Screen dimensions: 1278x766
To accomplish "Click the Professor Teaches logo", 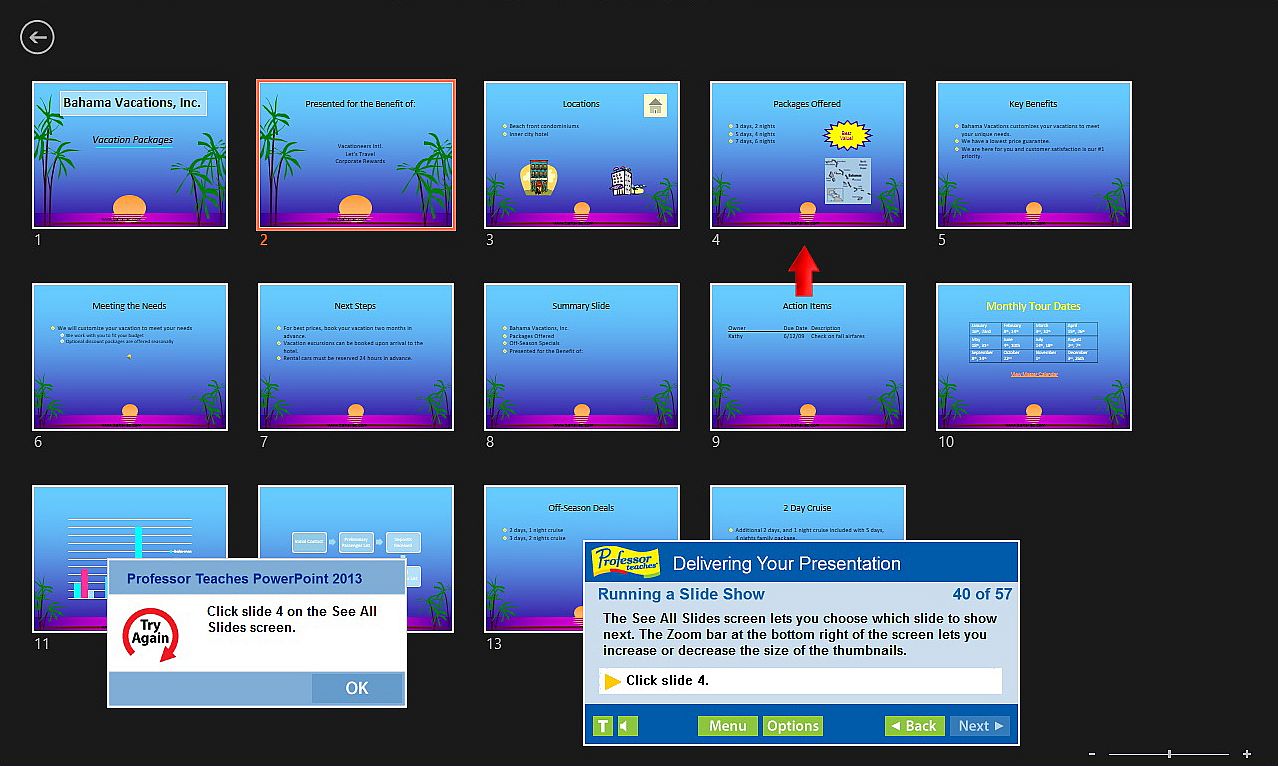I will pyautogui.click(x=626, y=563).
